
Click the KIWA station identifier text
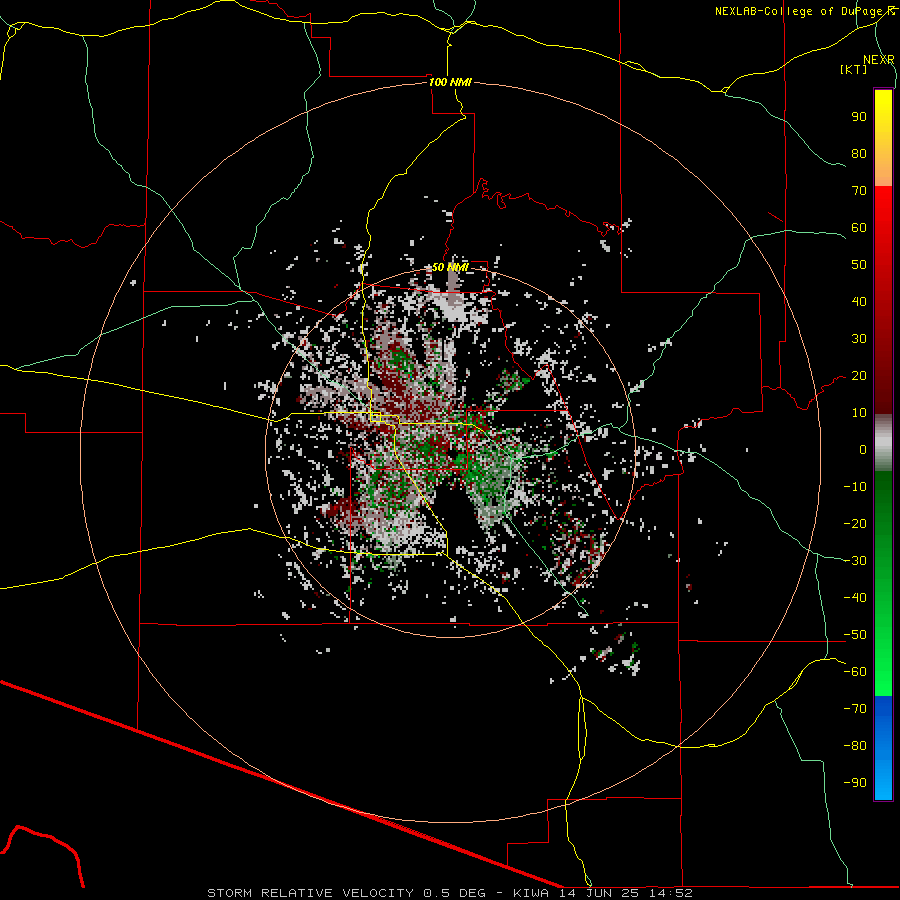click(532, 893)
